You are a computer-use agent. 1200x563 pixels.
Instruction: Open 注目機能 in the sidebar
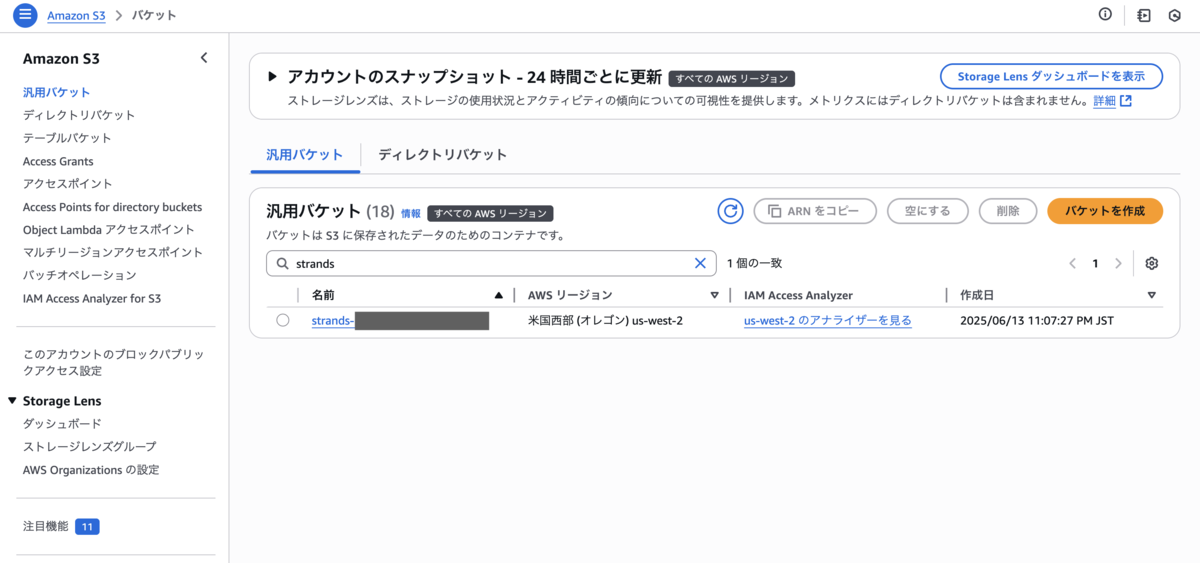[45, 526]
